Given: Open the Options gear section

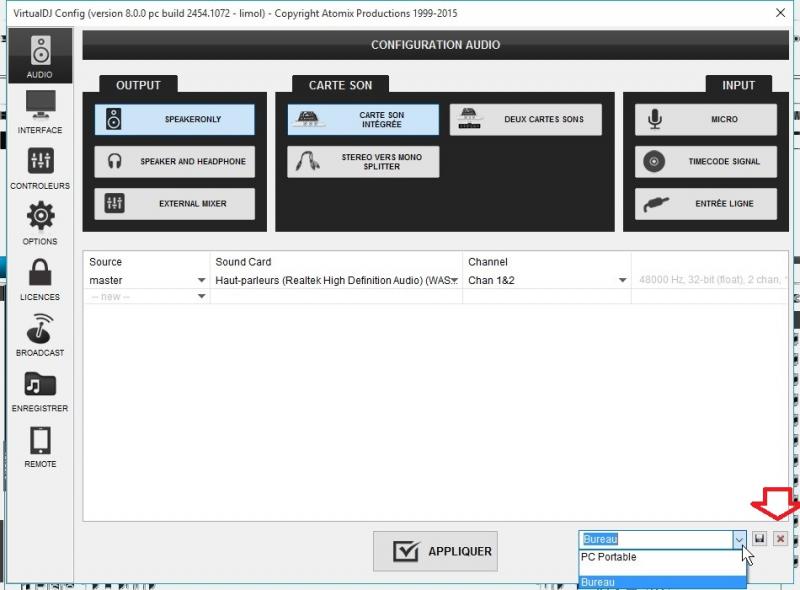Looking at the screenshot, I should 40,222.
